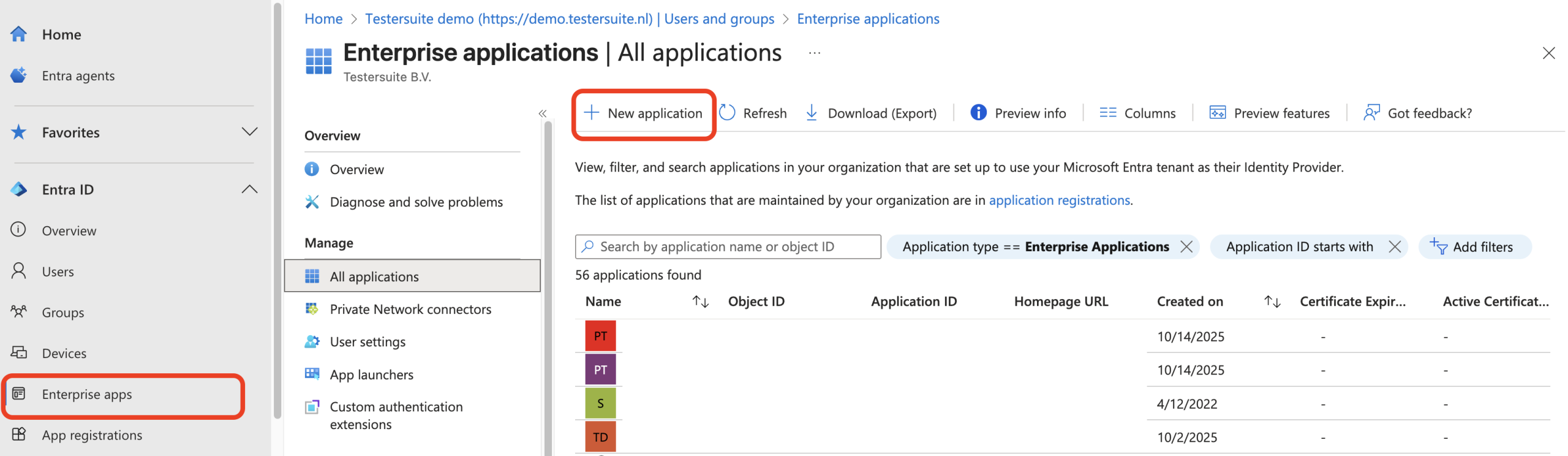1568x456 pixels.
Task: Remove the Application ID starts with filter
Action: tap(1395, 246)
